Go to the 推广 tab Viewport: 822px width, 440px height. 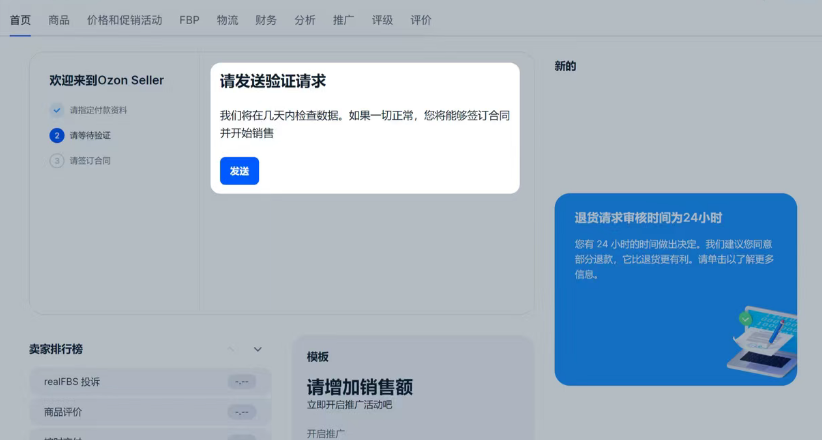[343, 20]
